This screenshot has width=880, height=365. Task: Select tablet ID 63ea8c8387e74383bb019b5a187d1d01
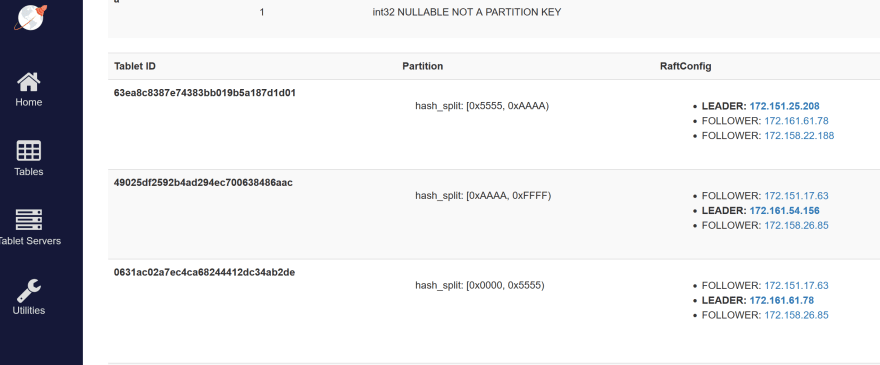pyautogui.click(x=205, y=93)
